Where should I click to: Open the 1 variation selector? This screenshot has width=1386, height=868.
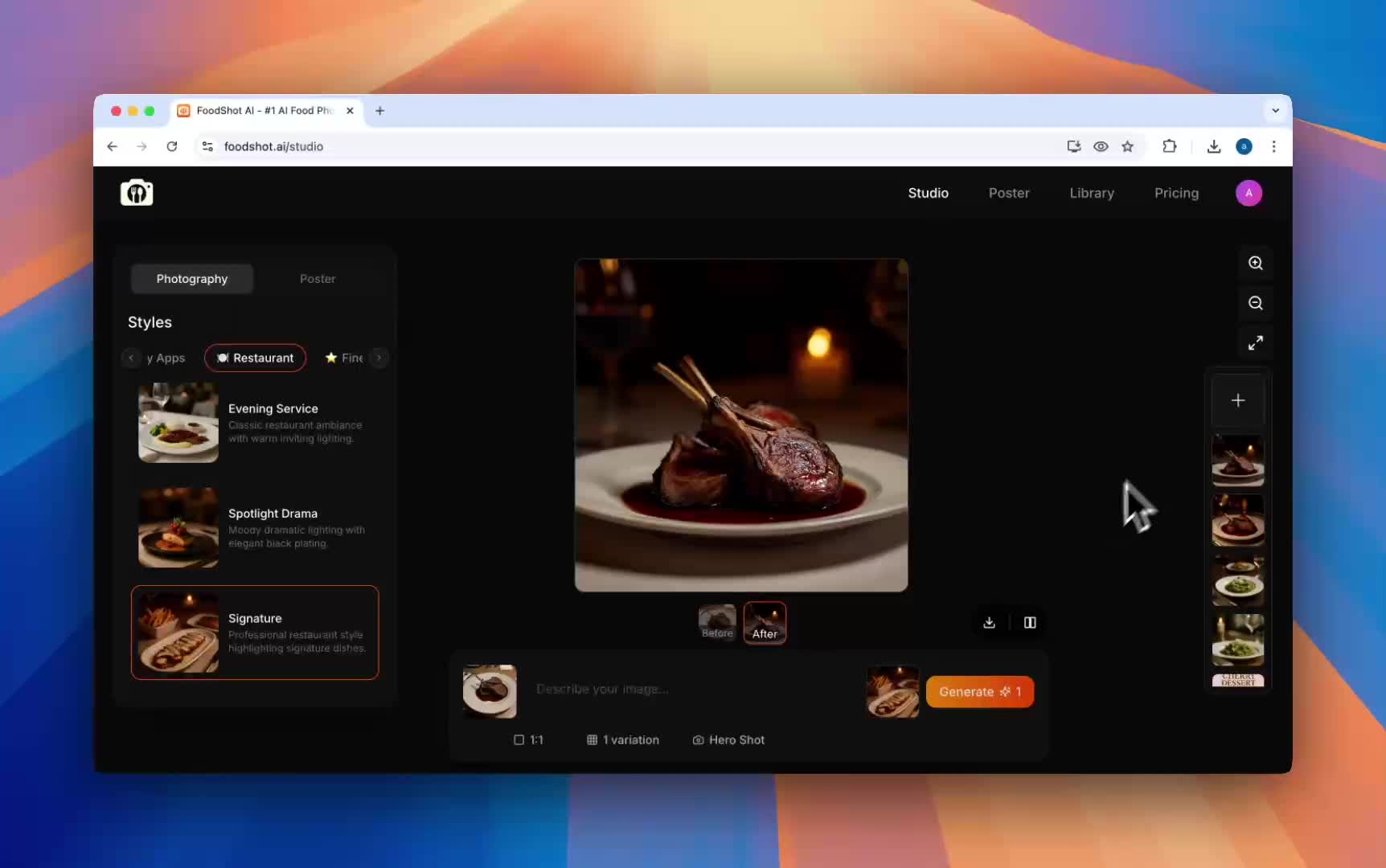(x=622, y=739)
